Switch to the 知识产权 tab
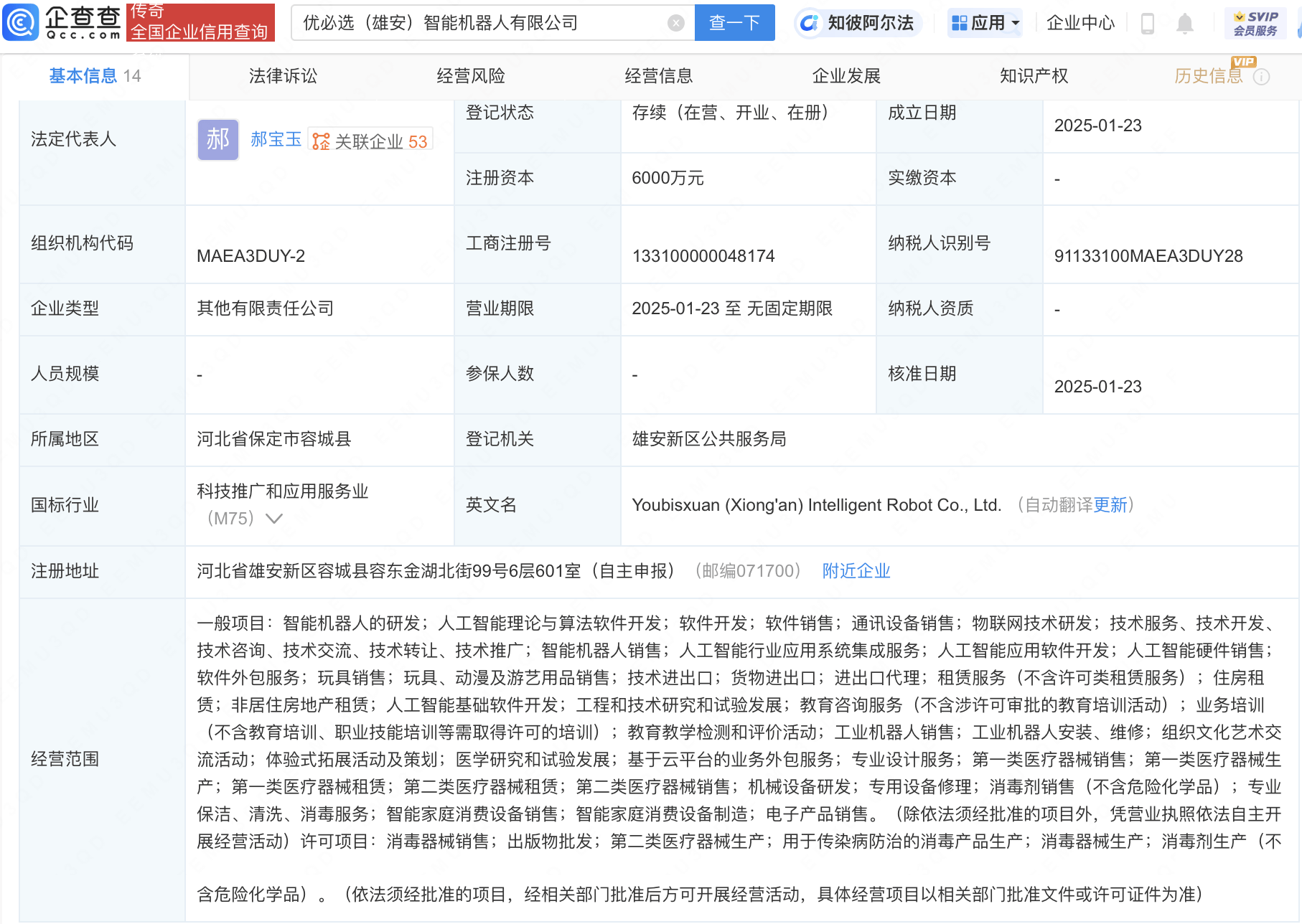This screenshot has height=924, width=1302. [1033, 75]
